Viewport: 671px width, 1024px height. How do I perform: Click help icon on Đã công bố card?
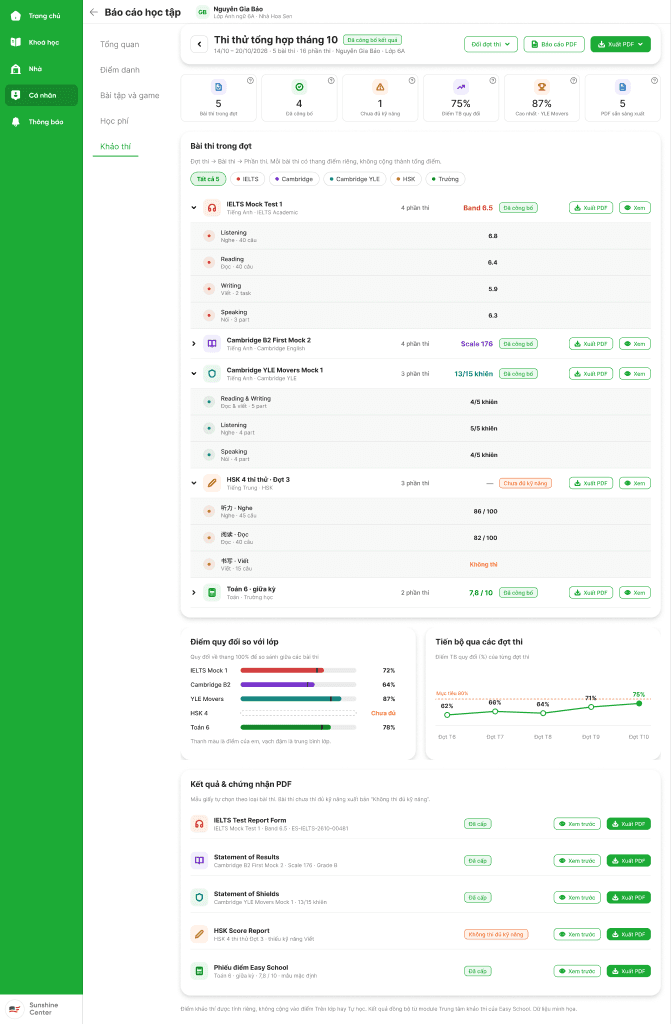click(x=331, y=80)
